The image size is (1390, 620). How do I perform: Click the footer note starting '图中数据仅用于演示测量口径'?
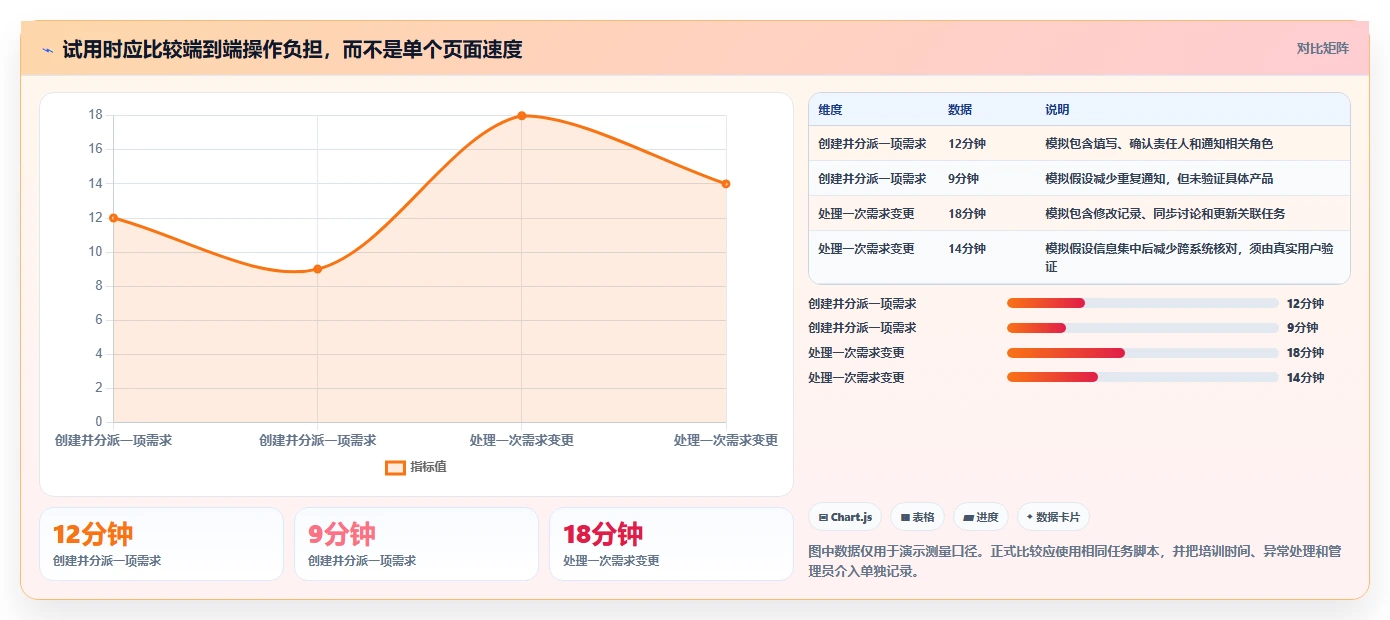[1078, 562]
